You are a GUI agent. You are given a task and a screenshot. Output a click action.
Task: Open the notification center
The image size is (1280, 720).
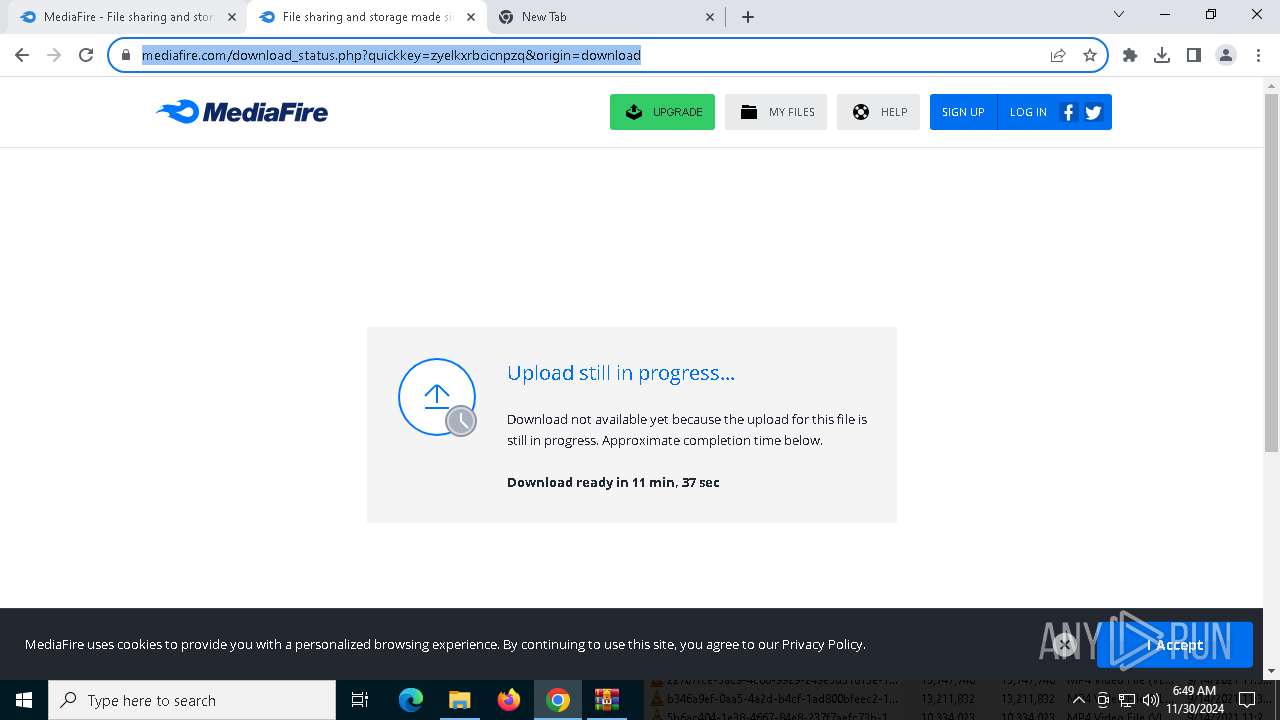tap(1247, 700)
